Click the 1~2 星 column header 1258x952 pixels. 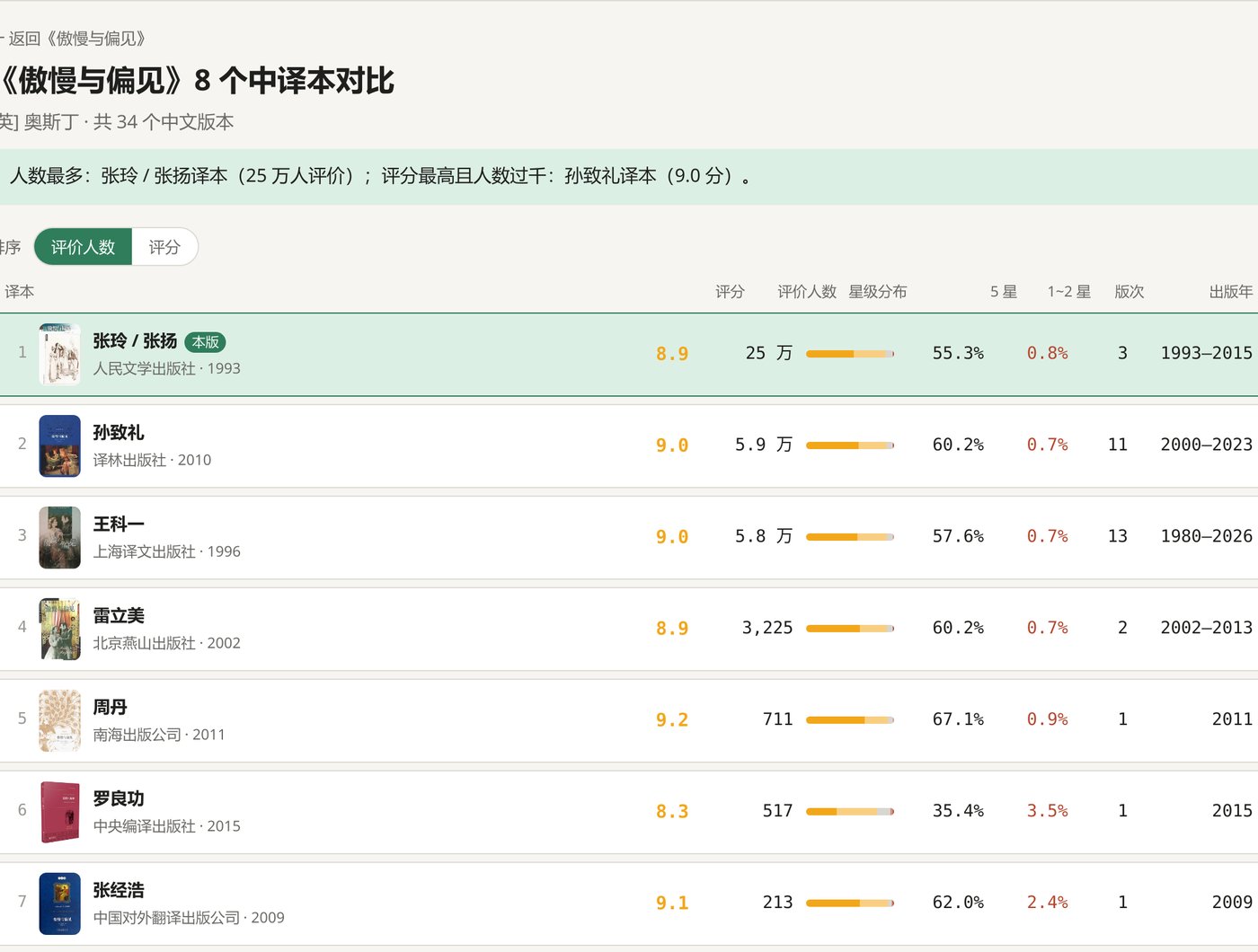pos(1069,292)
